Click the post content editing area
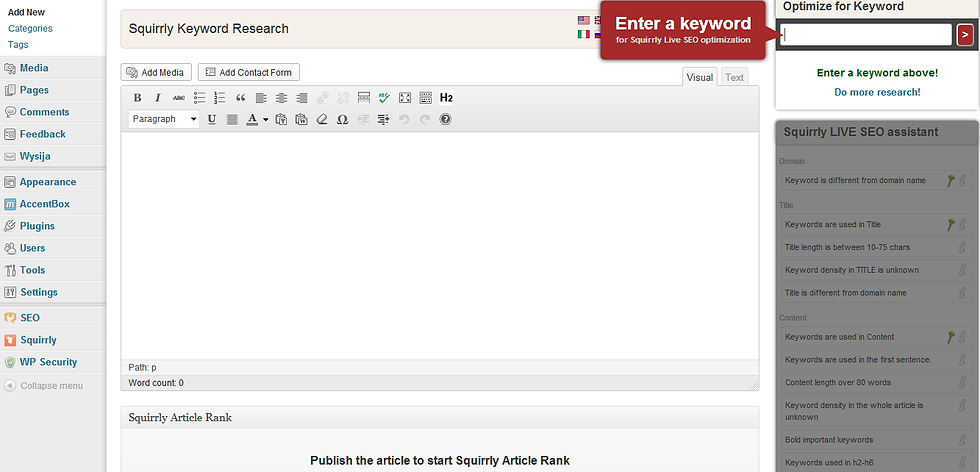Image resolution: width=980 pixels, height=472 pixels. (x=439, y=246)
